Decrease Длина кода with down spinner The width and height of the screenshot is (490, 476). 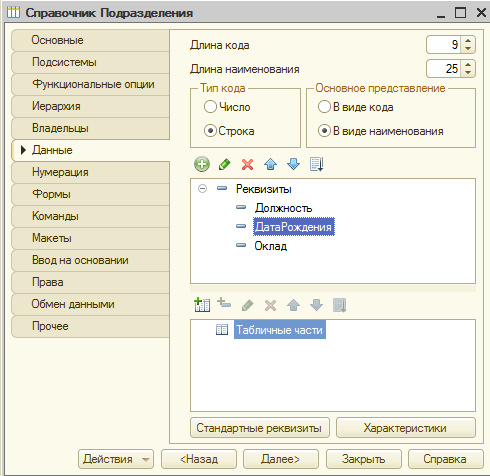tap(468, 49)
